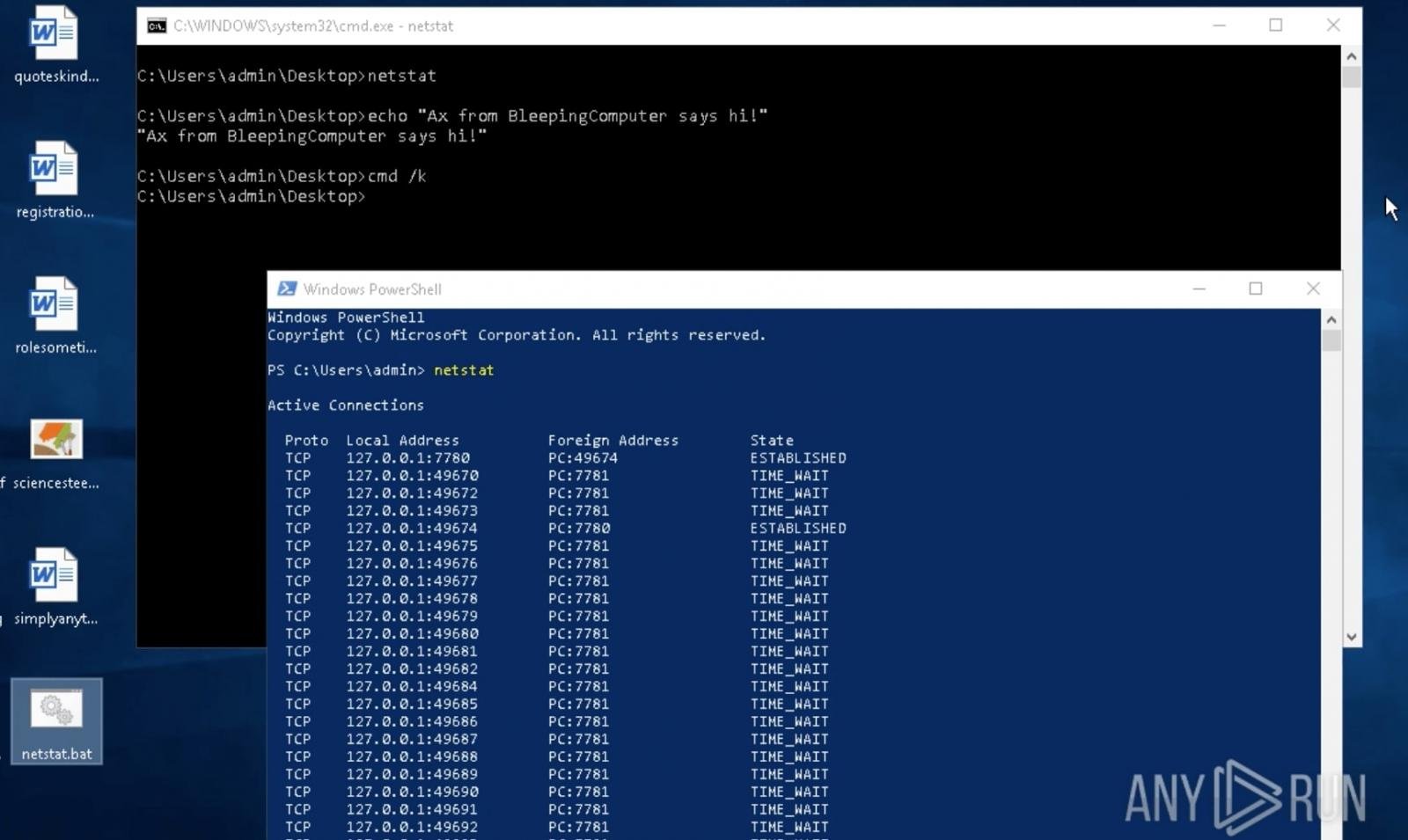Click the PowerShell scrollbar up arrow

coord(1331,320)
